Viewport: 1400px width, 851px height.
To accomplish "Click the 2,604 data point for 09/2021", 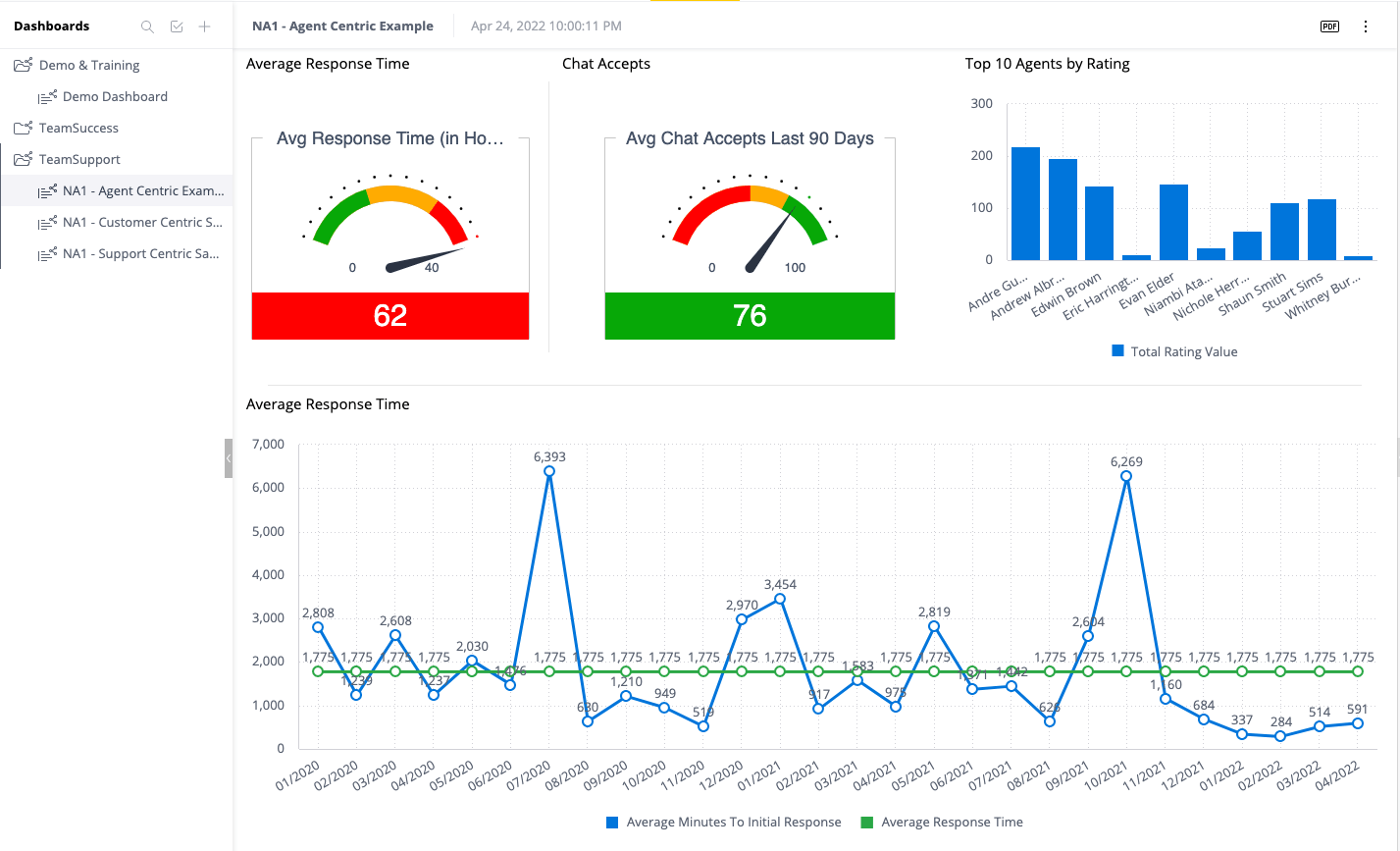I will tap(1088, 636).
